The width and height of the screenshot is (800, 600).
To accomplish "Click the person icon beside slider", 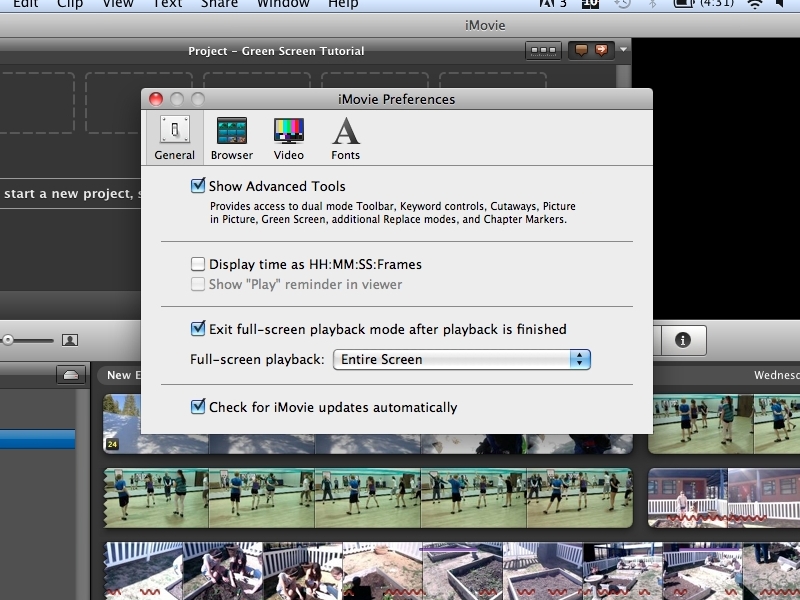I will click(x=70, y=340).
